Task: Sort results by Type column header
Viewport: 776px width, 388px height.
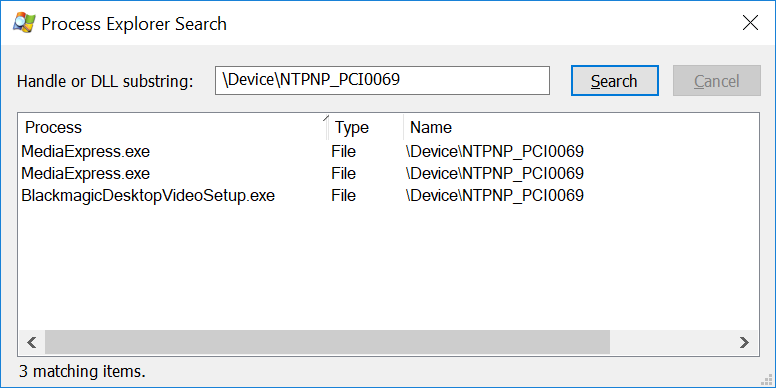Action: coord(366,127)
